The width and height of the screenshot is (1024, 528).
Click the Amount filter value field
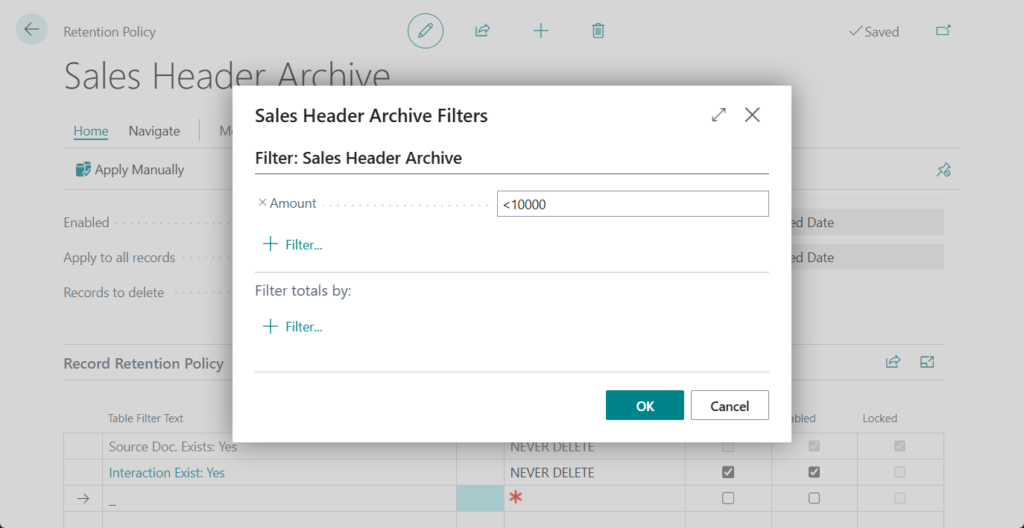632,204
